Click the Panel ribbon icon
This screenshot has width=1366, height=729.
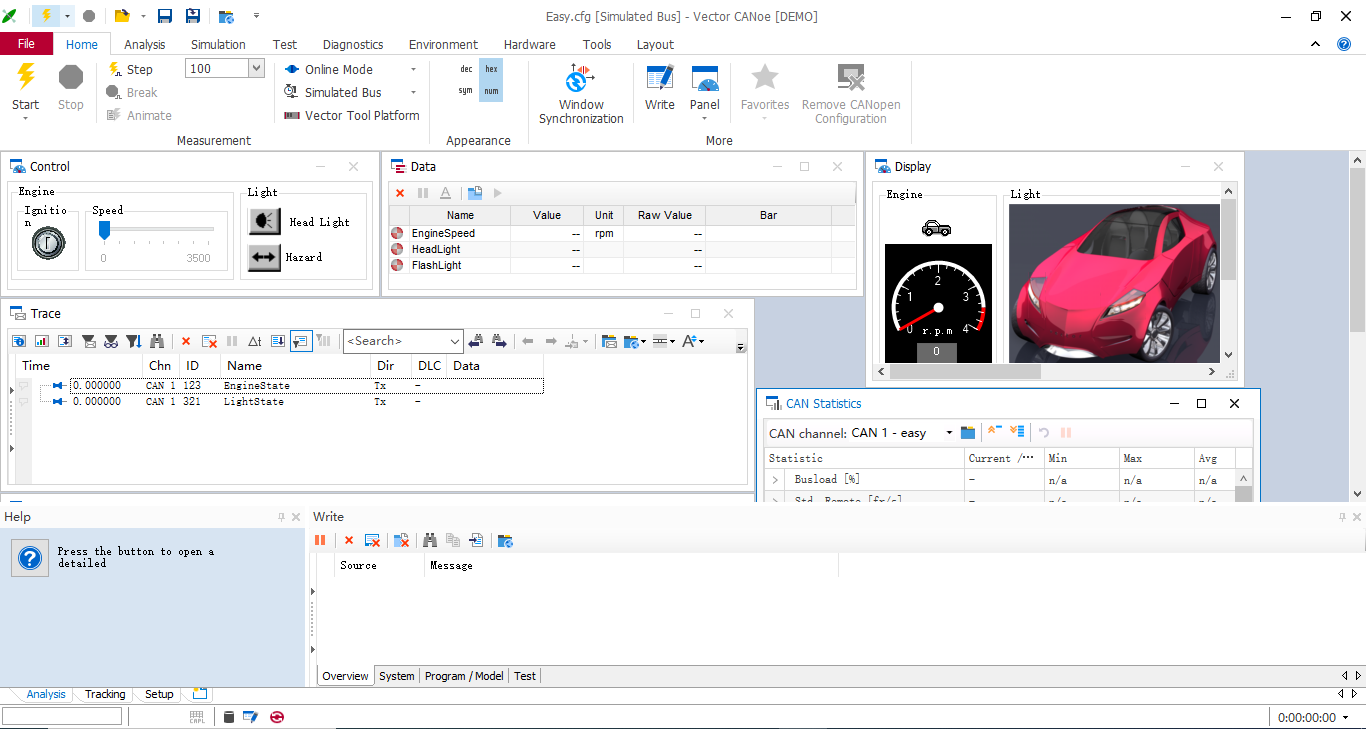pyautogui.click(x=705, y=79)
